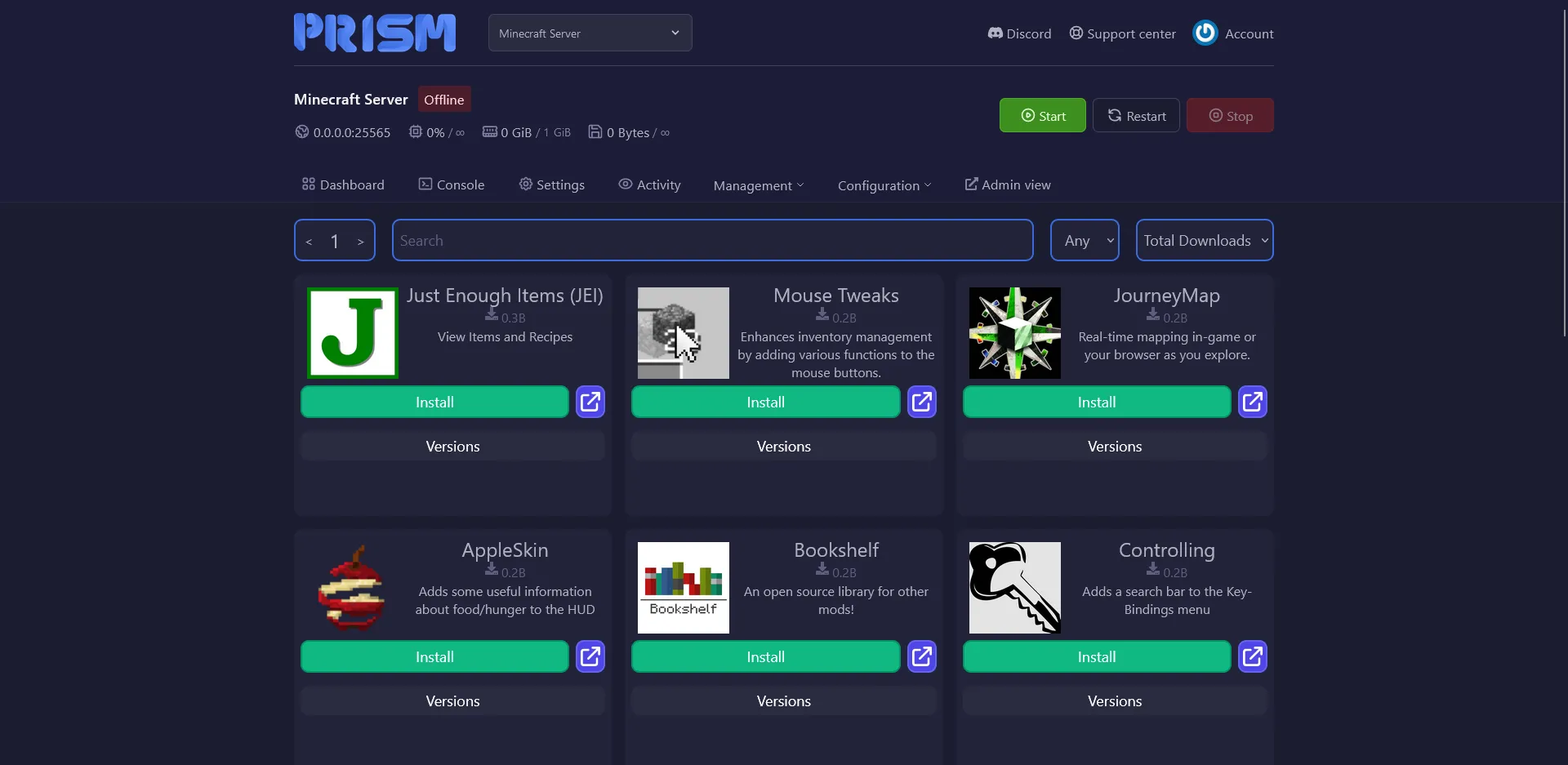Open the Discord link
The image size is (1568, 765).
[x=1019, y=33]
